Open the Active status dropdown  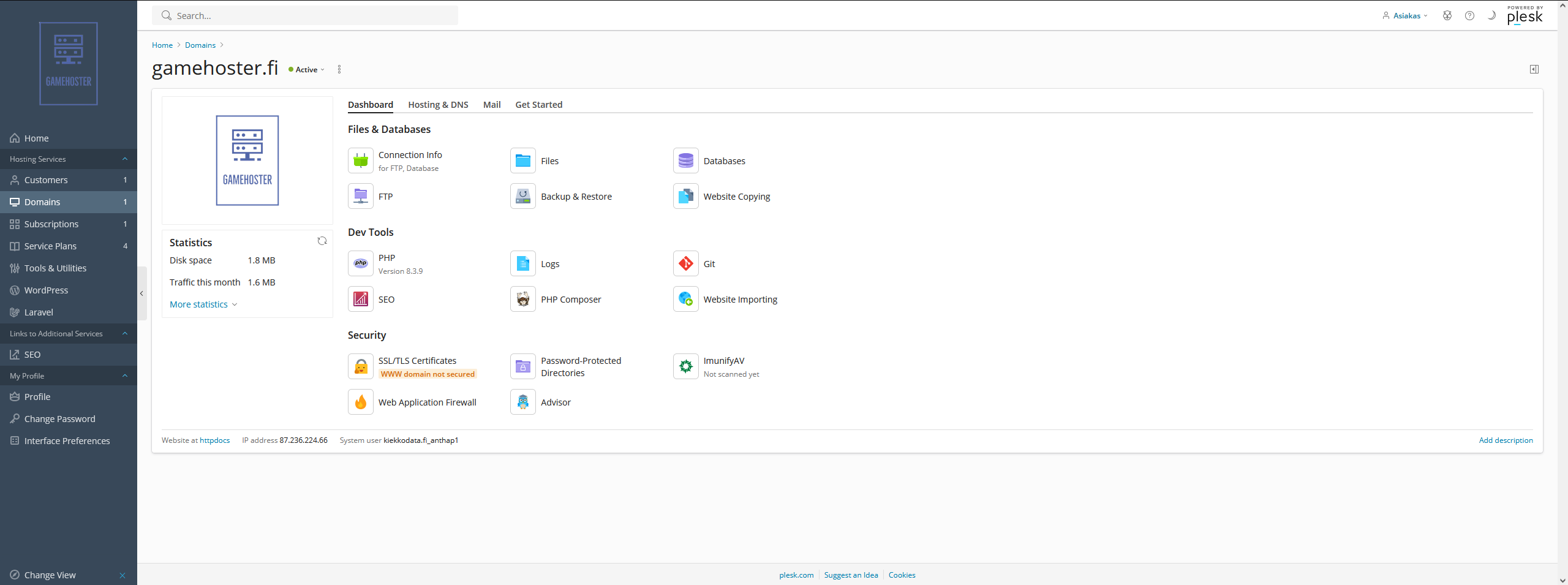307,69
